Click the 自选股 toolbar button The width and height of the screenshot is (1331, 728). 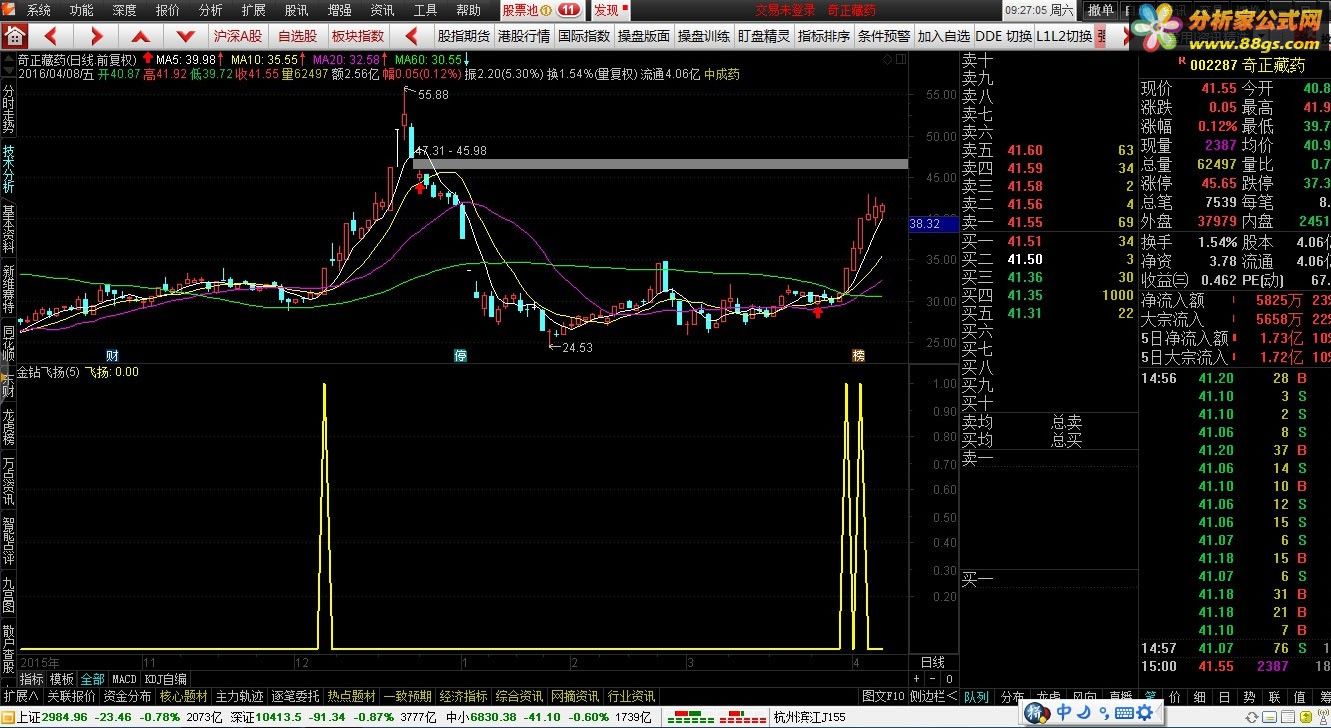pos(297,36)
